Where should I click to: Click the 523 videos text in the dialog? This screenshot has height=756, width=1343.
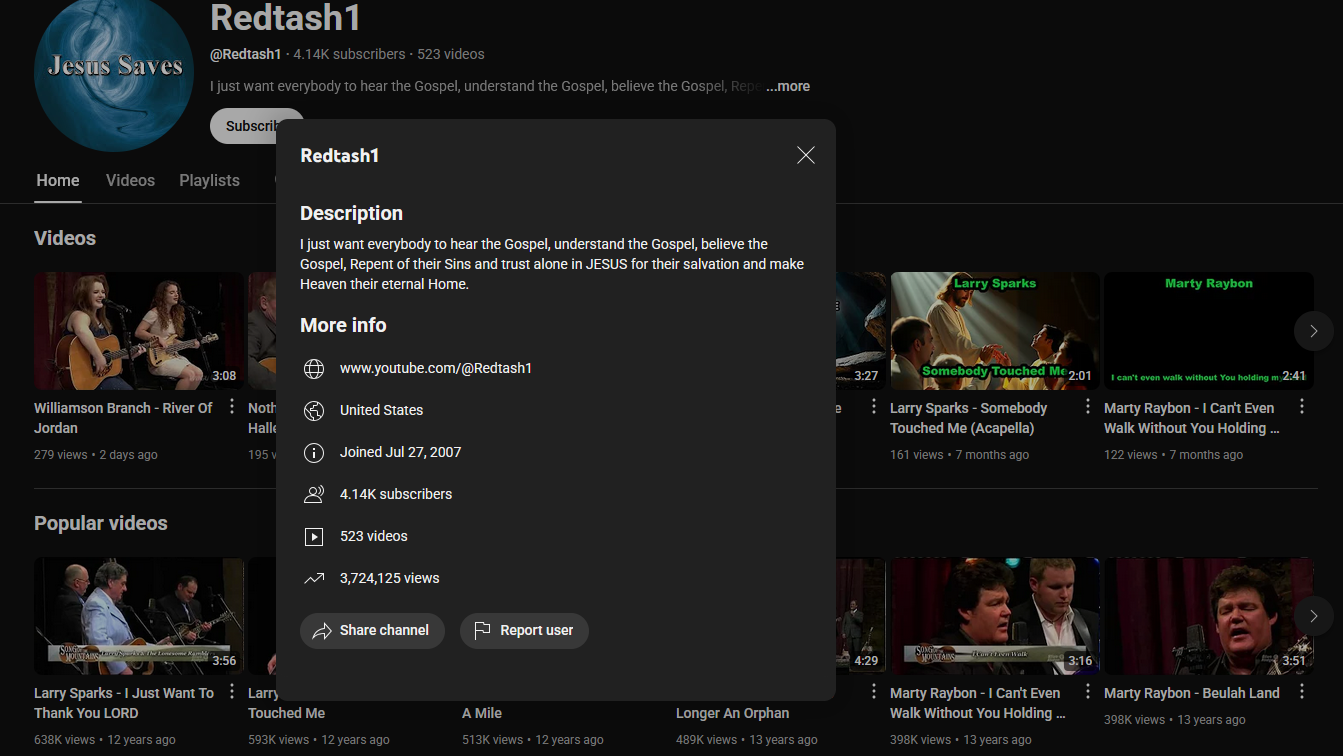[x=374, y=536]
